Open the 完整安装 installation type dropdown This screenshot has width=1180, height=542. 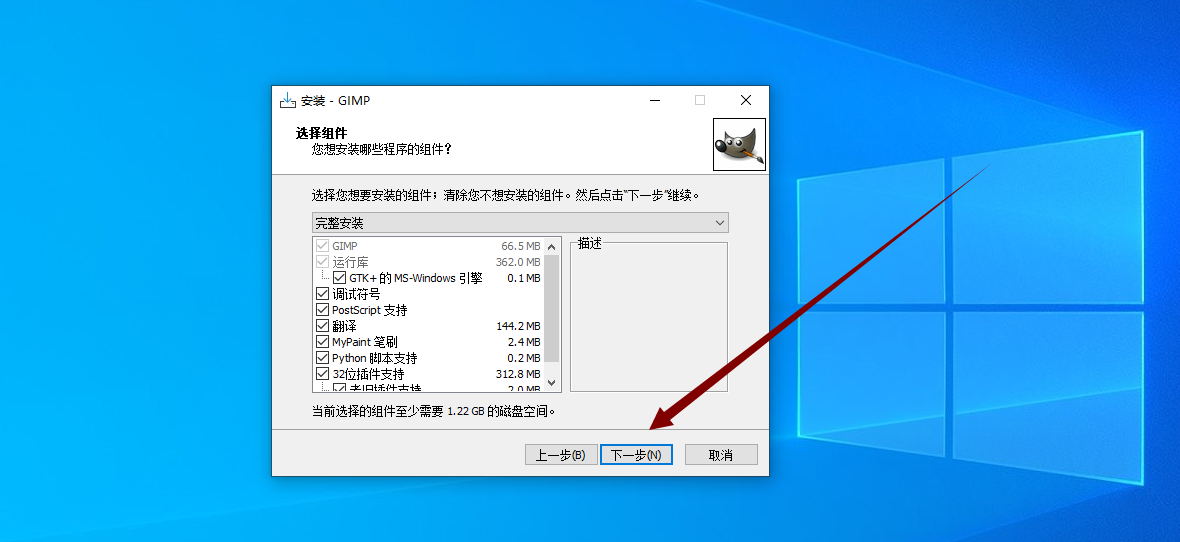click(520, 223)
